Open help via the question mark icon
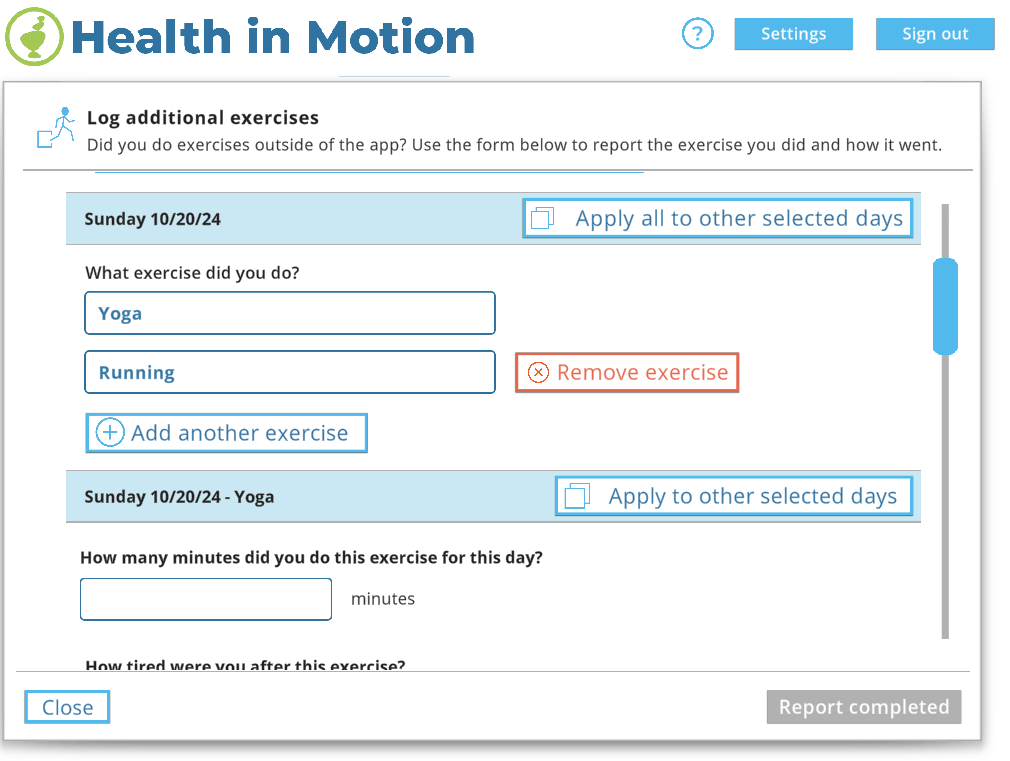This screenshot has height=761, width=1010. [x=697, y=34]
